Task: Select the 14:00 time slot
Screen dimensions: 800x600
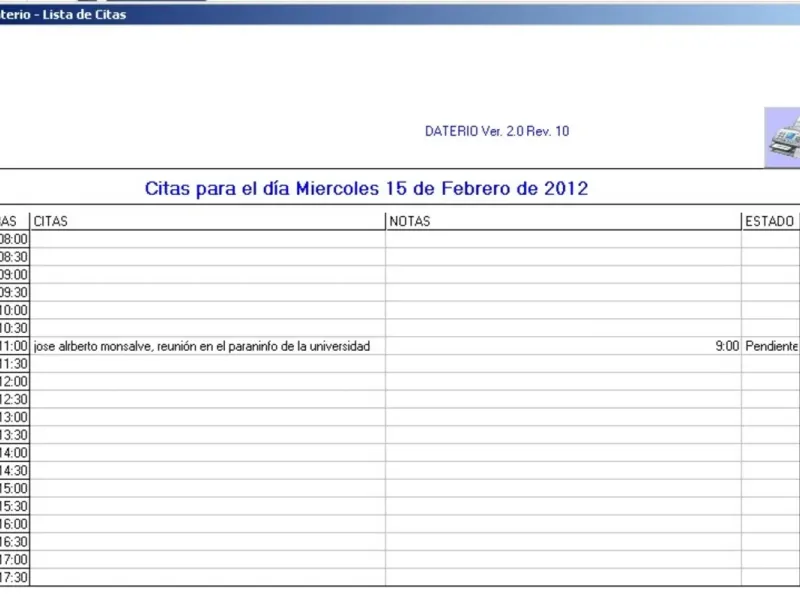Action: (14, 453)
